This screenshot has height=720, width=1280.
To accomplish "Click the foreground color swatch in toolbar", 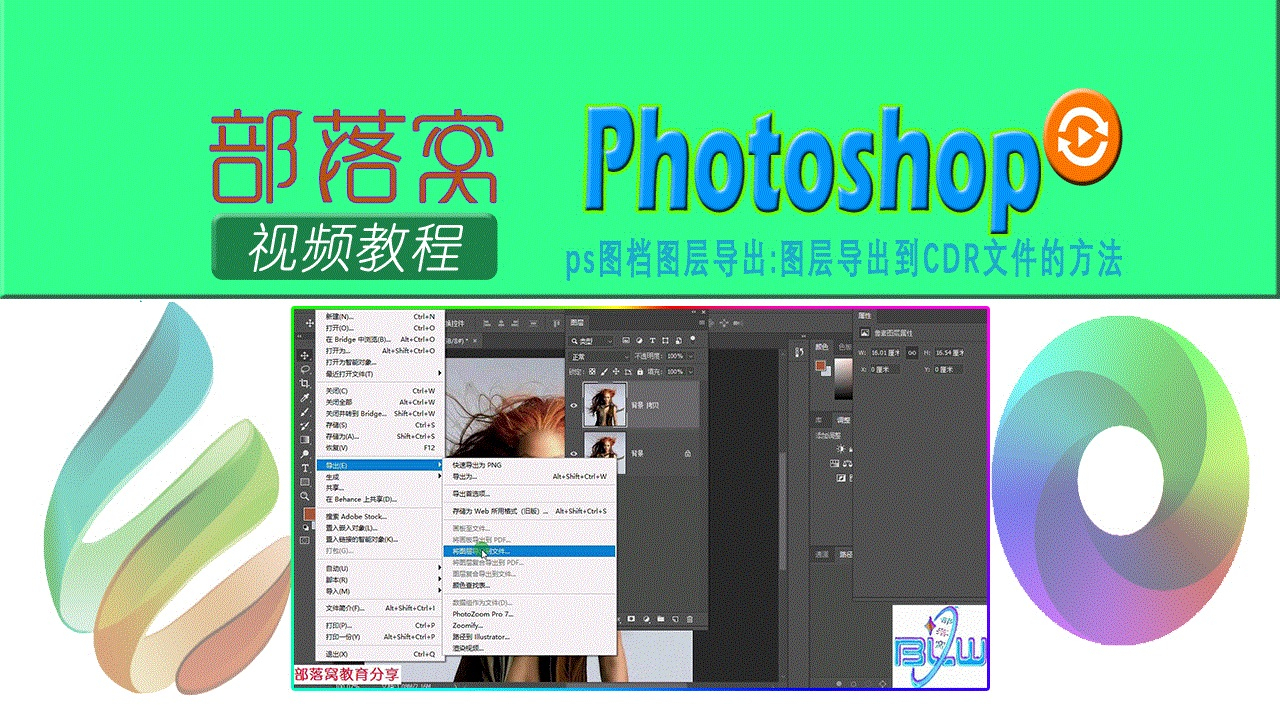I will 310,513.
